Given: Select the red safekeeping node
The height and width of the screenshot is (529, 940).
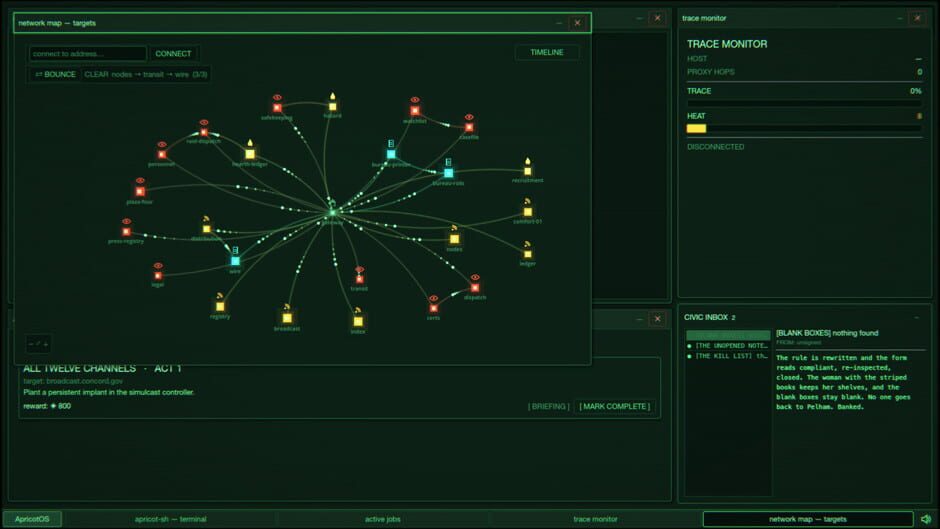Looking at the screenshot, I should (x=277, y=108).
